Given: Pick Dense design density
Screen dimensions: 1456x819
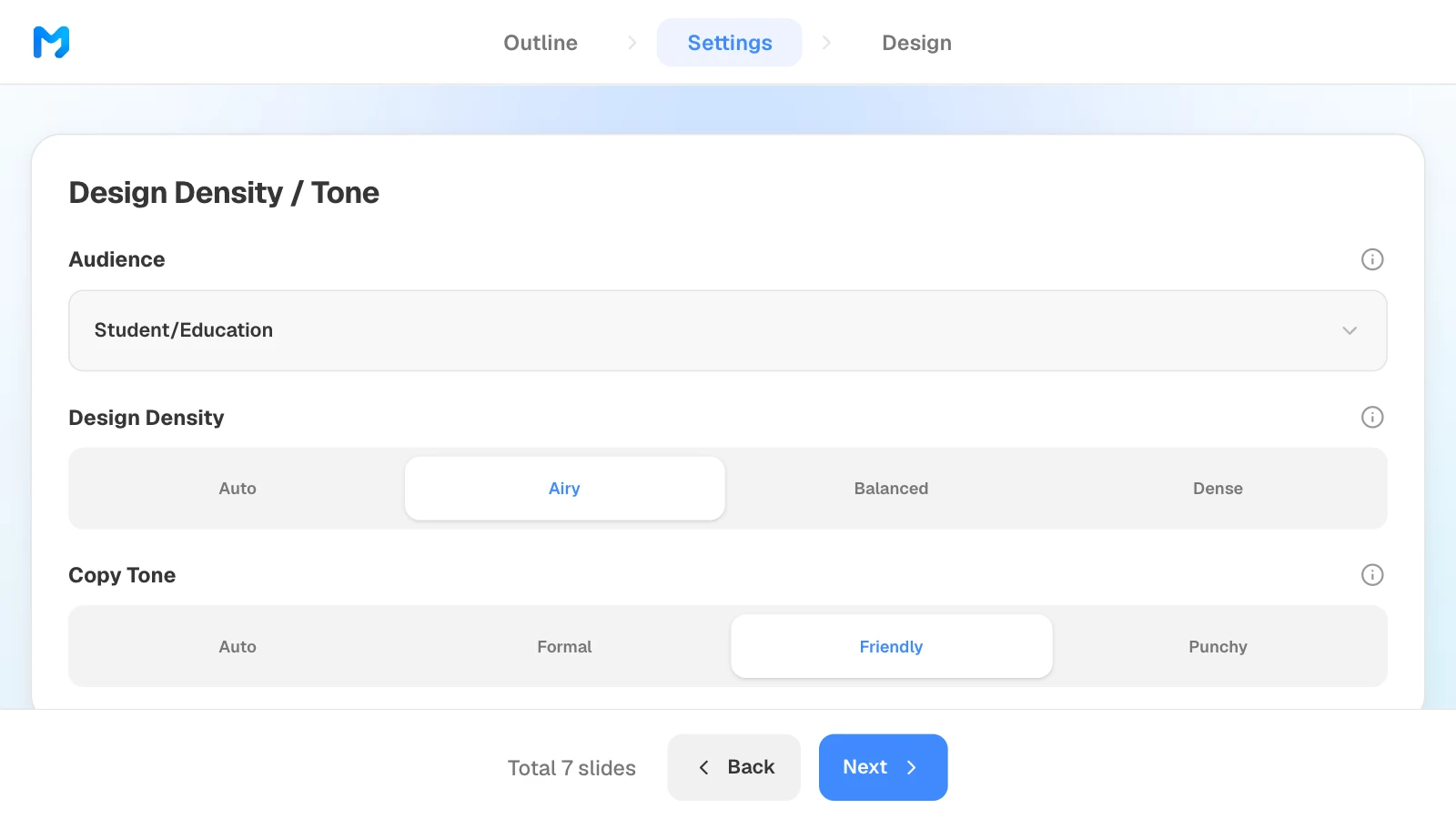Looking at the screenshot, I should click(1218, 489).
